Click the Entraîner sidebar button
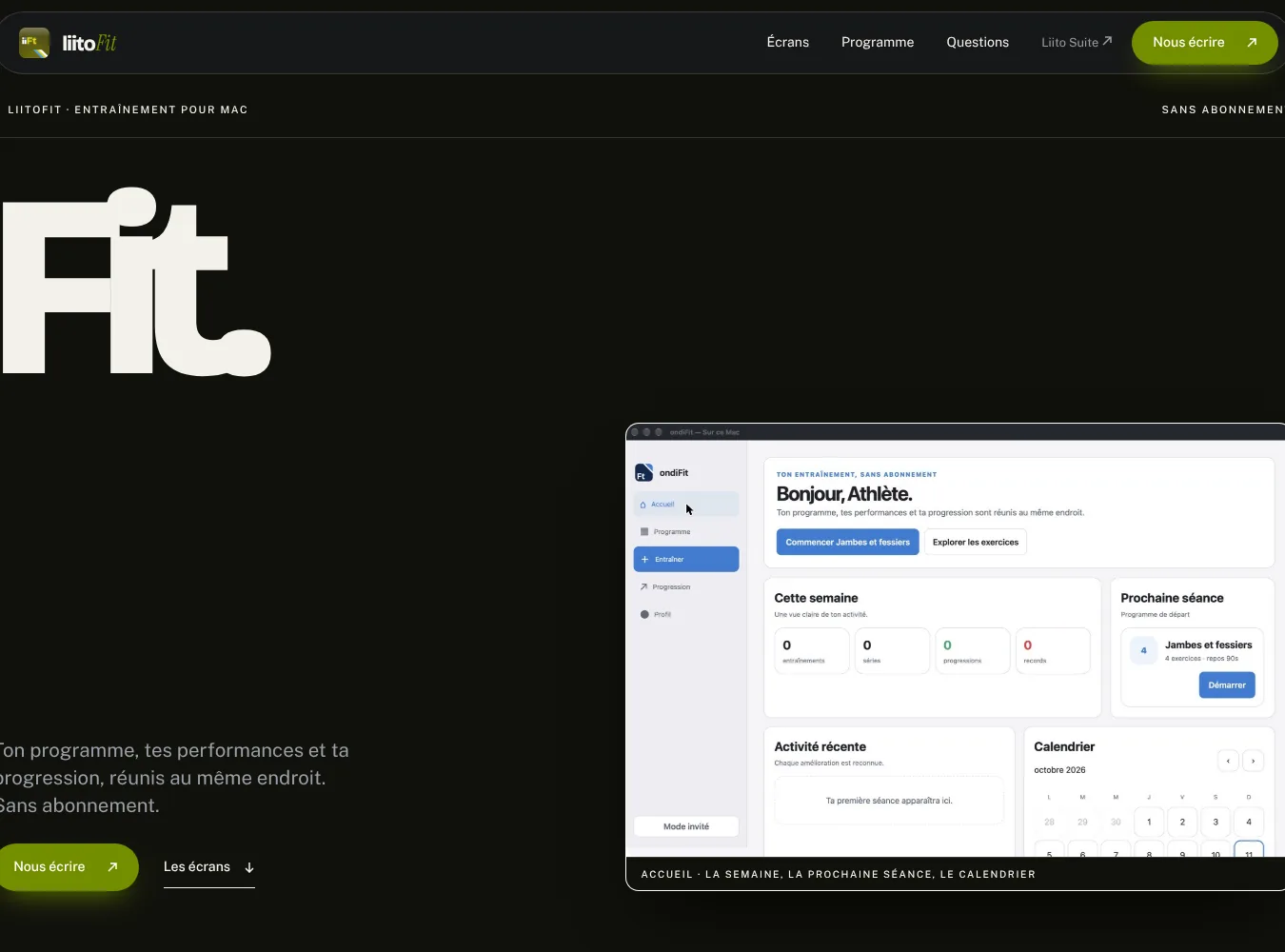Viewport: 1285px width, 952px height. point(686,560)
